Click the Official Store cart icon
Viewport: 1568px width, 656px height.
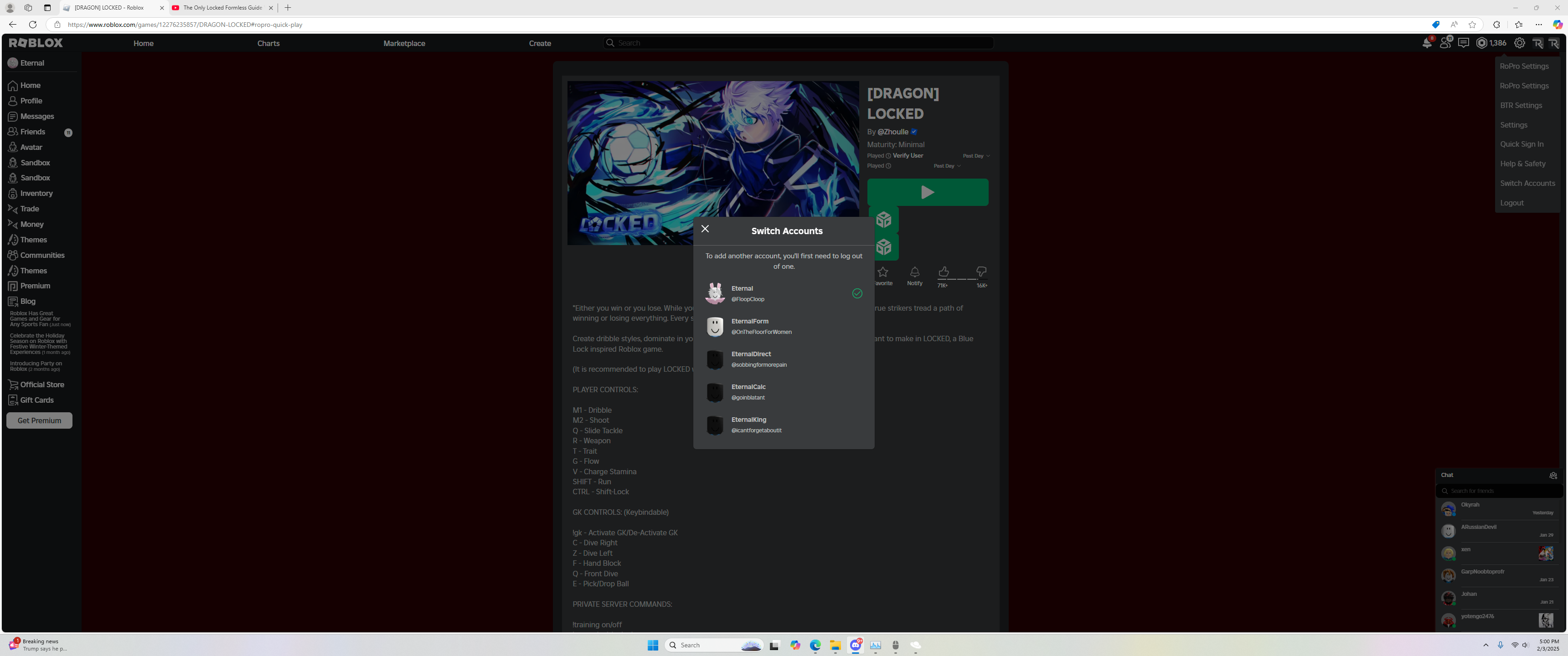point(13,384)
